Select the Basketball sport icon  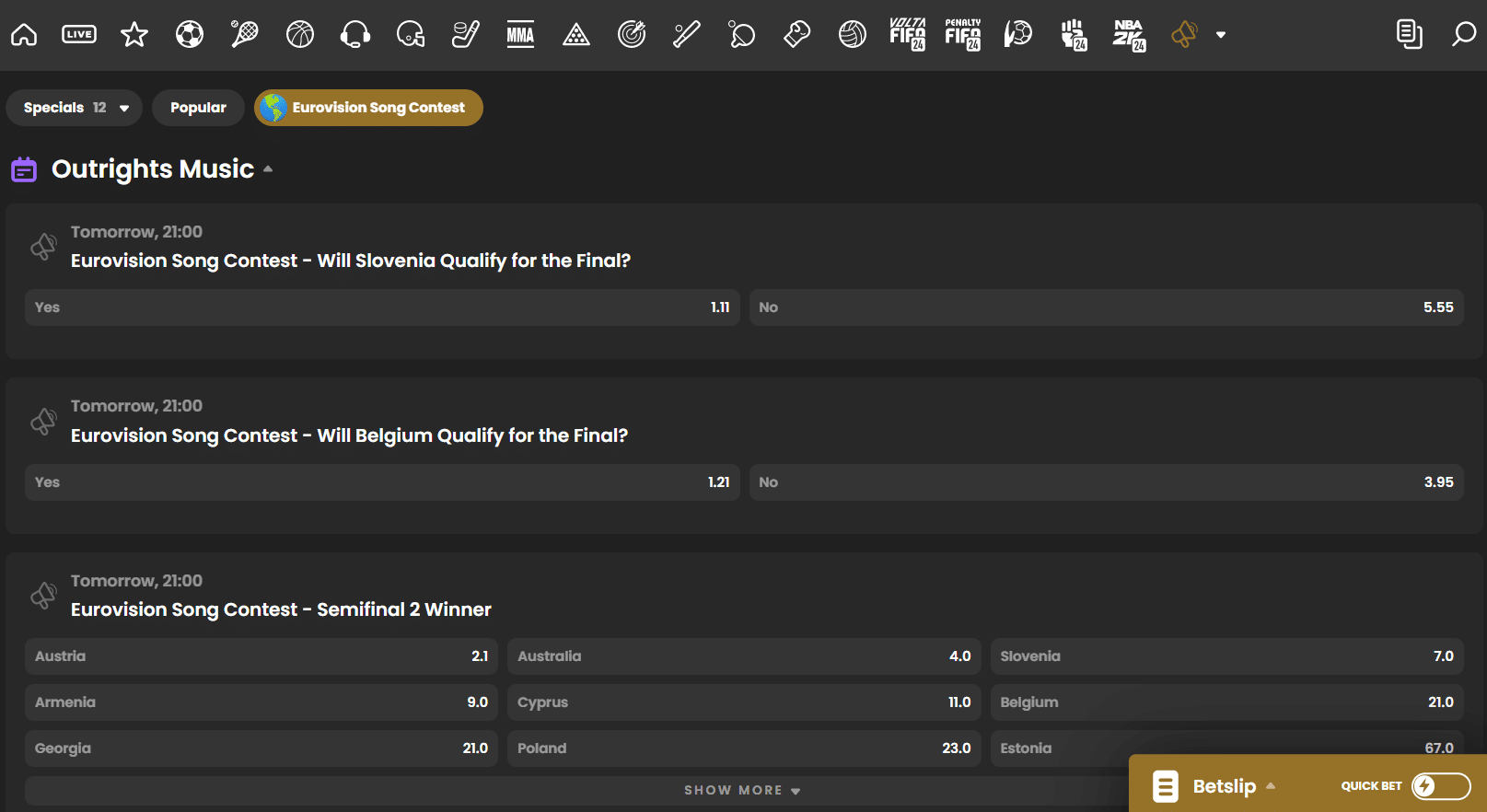coord(300,35)
